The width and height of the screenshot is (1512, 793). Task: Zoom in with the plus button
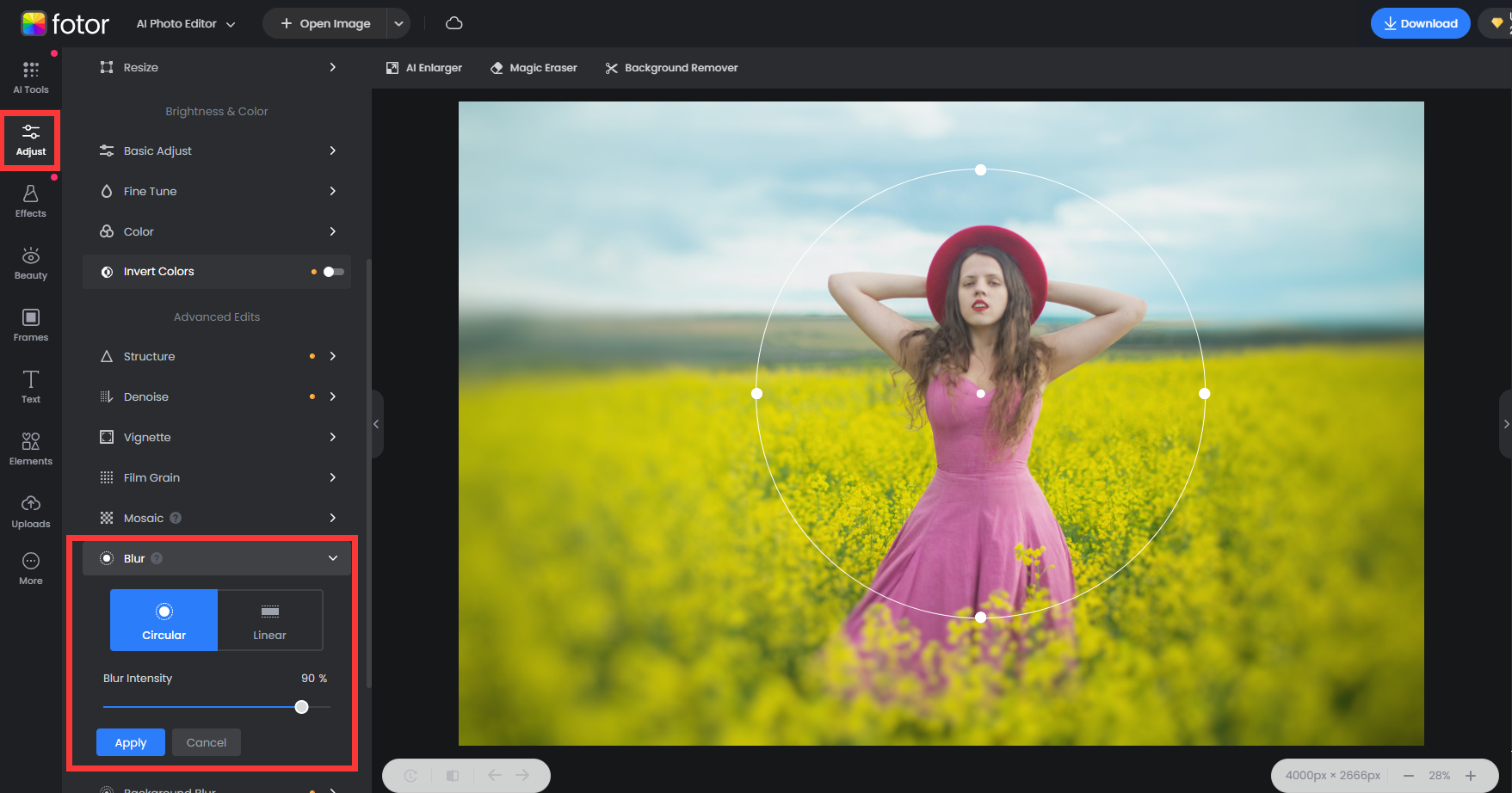point(1471,775)
